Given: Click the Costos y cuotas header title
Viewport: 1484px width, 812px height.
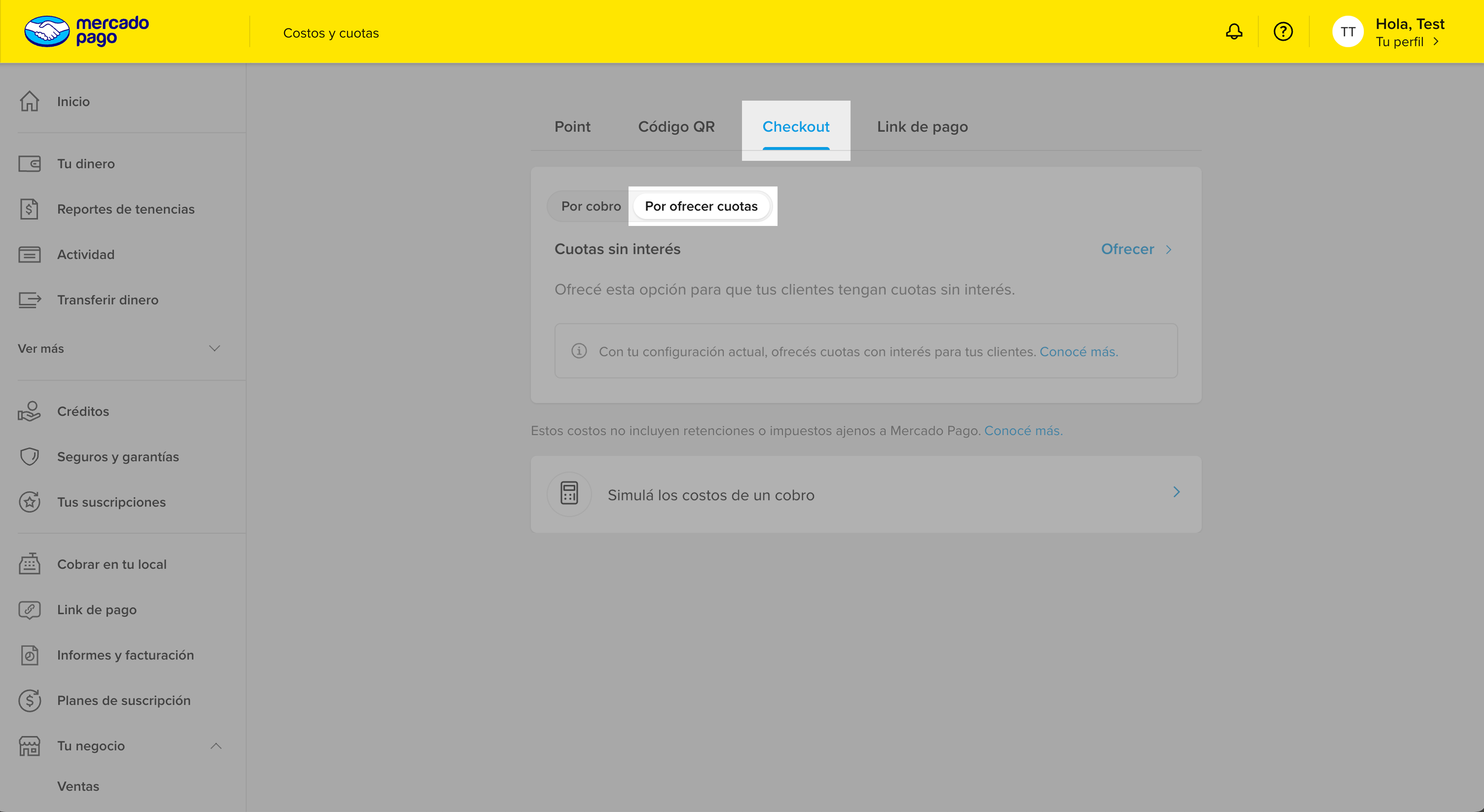Looking at the screenshot, I should [331, 33].
